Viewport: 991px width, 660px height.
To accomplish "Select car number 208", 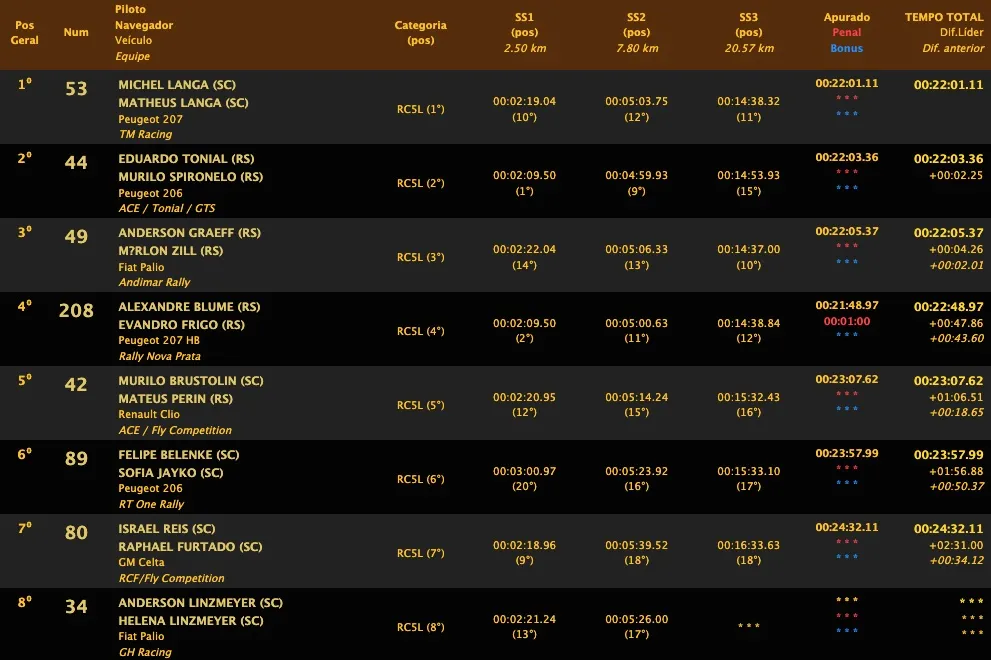I will [x=76, y=311].
